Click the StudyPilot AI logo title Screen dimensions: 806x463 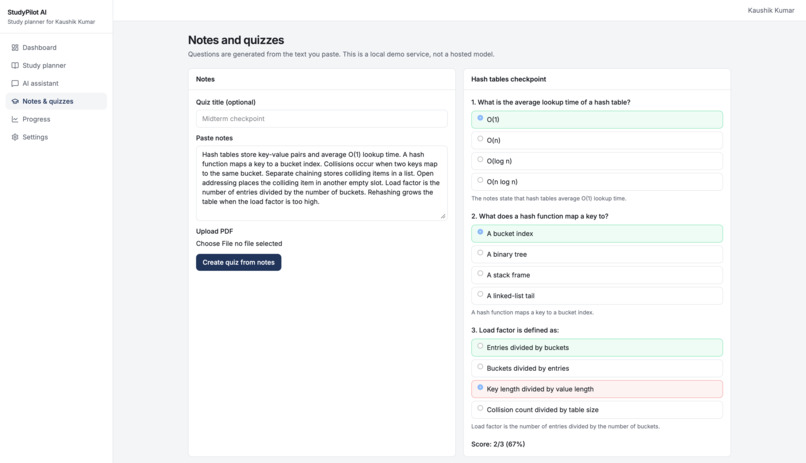(x=27, y=12)
